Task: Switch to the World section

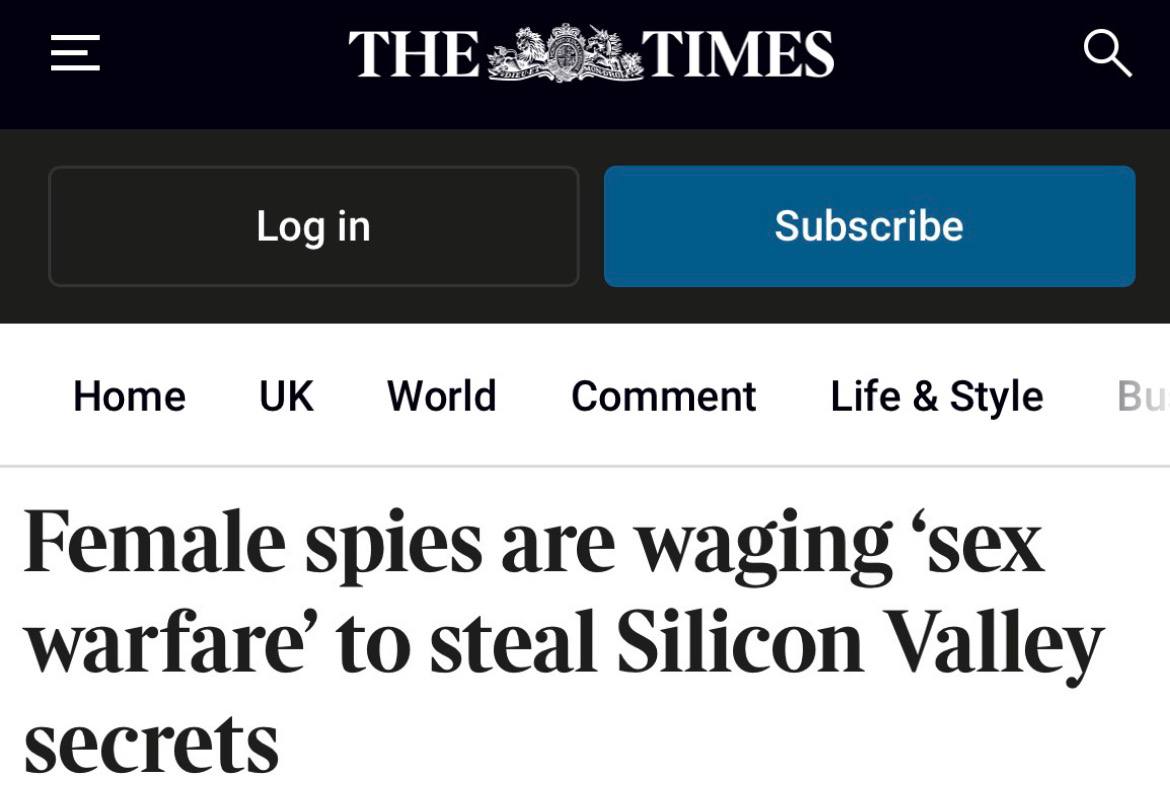Action: tap(441, 396)
